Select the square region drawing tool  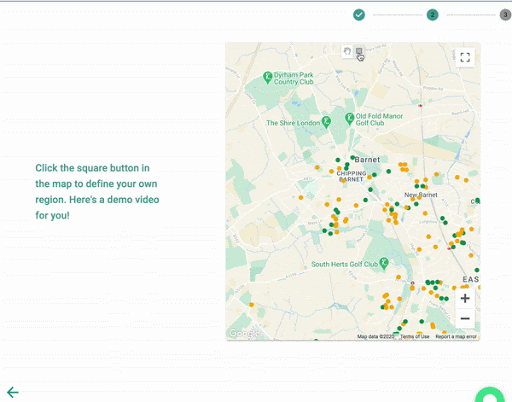click(x=359, y=51)
